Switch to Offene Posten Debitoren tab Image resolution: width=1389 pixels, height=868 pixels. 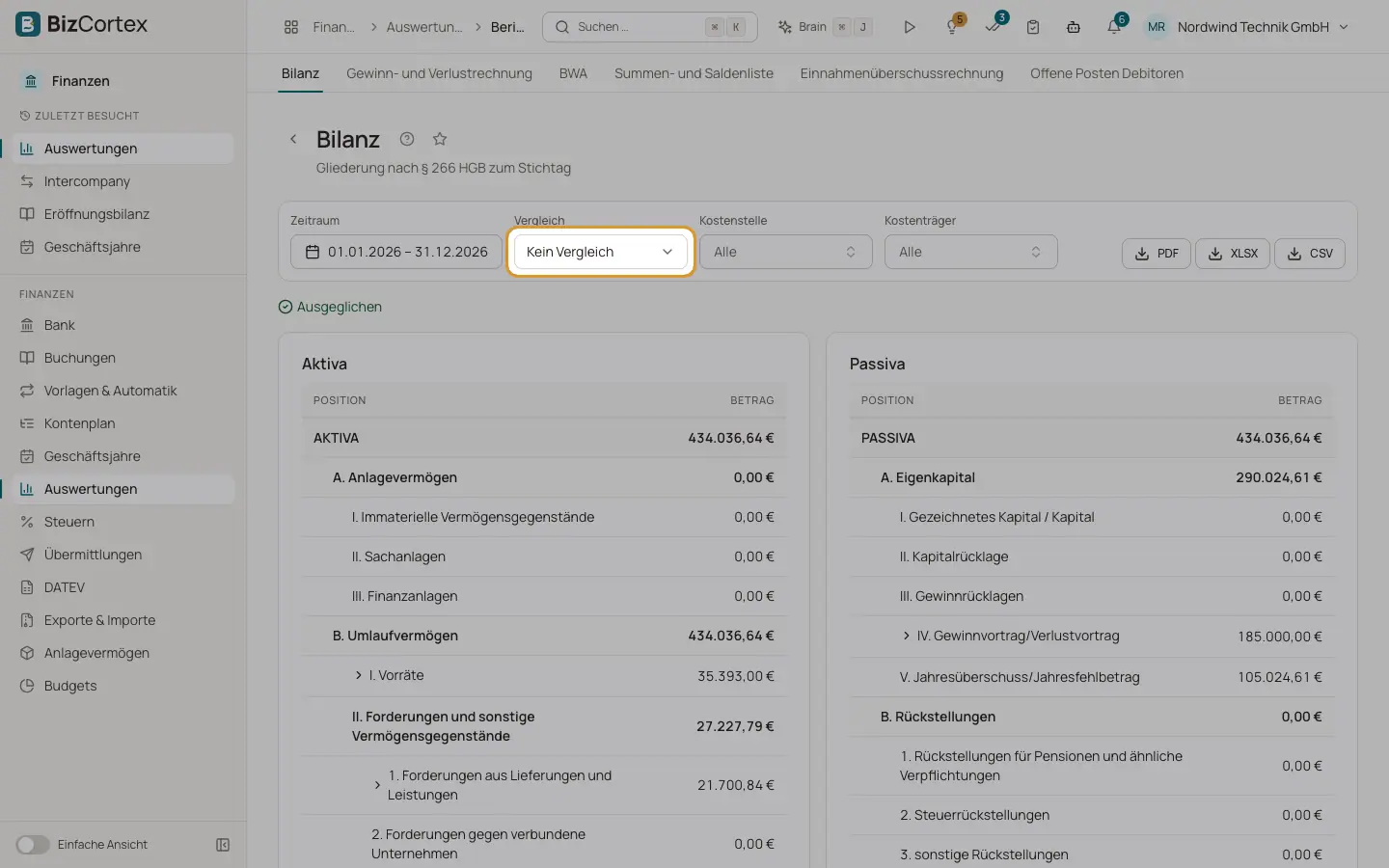coord(1106,73)
